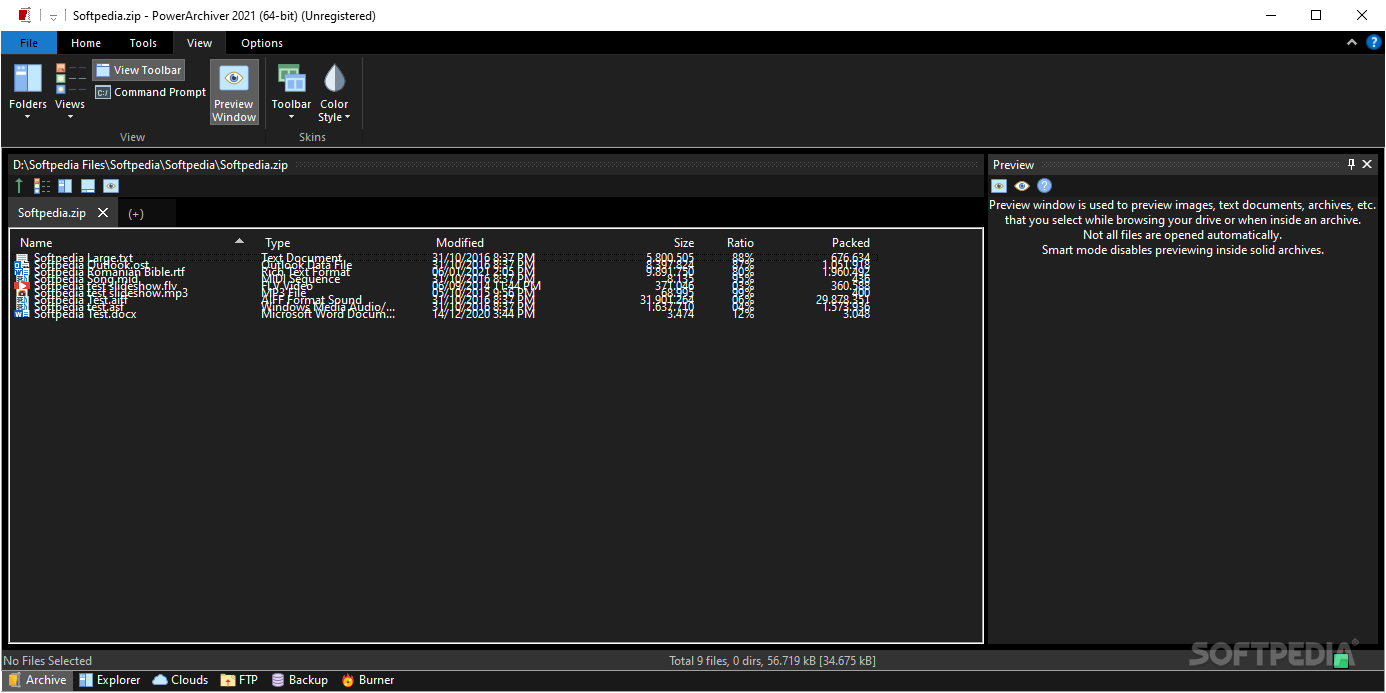Open the Toolbar skins dropdown
This screenshot has height=693, width=1386.
(x=291, y=91)
